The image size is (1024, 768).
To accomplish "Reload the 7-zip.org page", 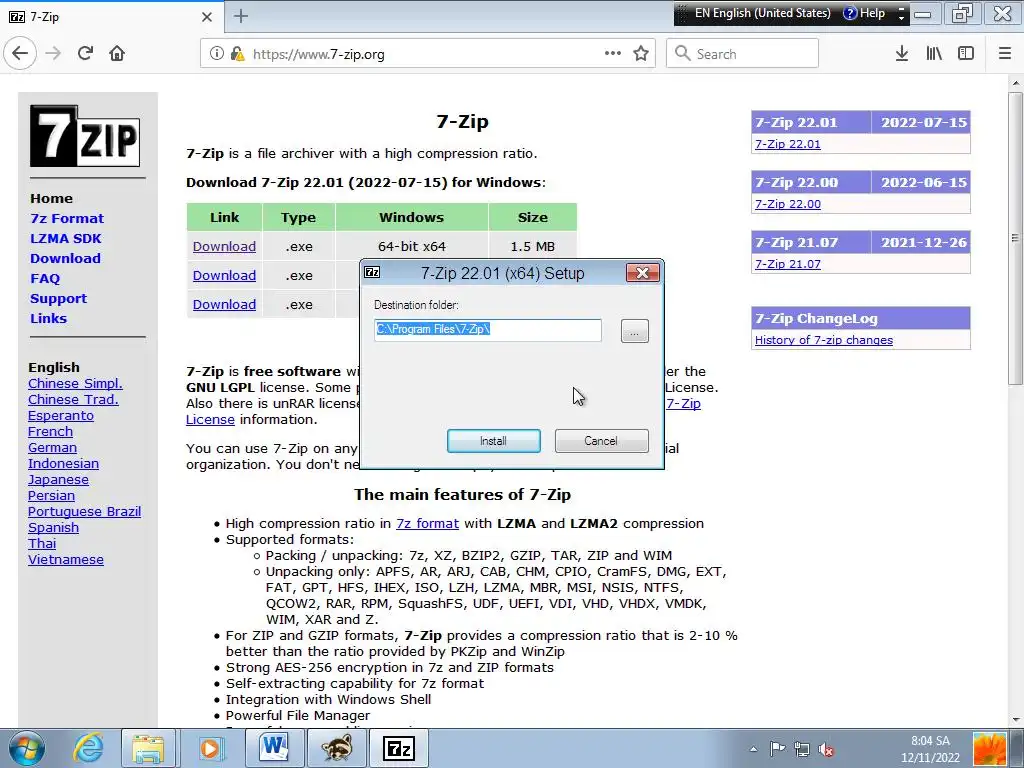I will pos(86,54).
